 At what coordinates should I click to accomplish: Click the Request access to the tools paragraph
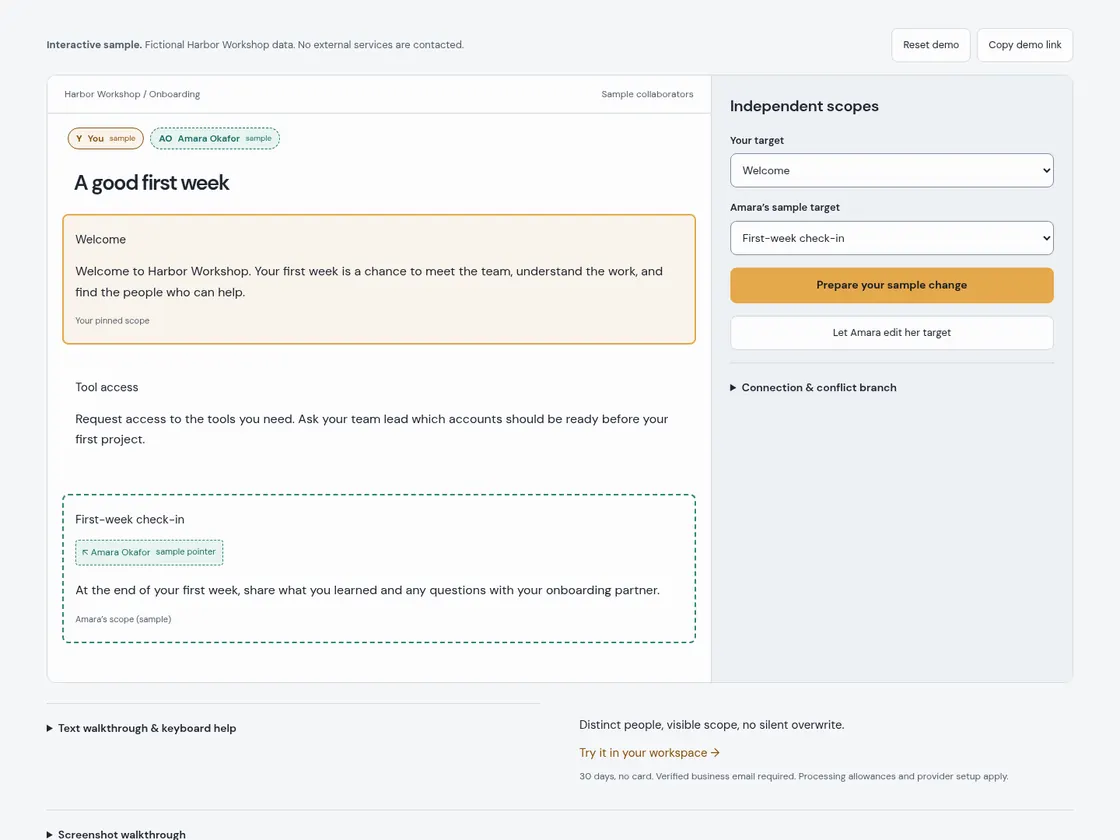(x=372, y=429)
